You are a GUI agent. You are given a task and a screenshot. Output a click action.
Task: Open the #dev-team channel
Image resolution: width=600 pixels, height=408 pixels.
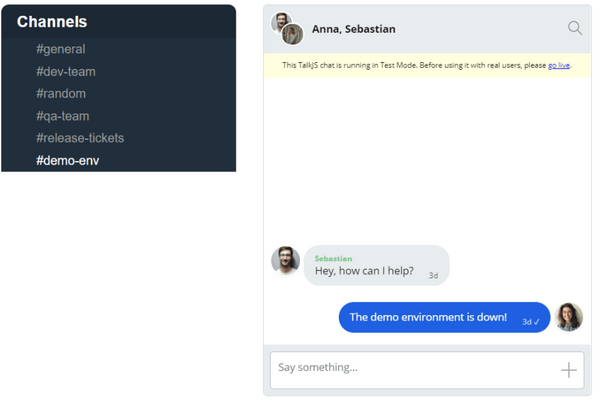(66, 72)
